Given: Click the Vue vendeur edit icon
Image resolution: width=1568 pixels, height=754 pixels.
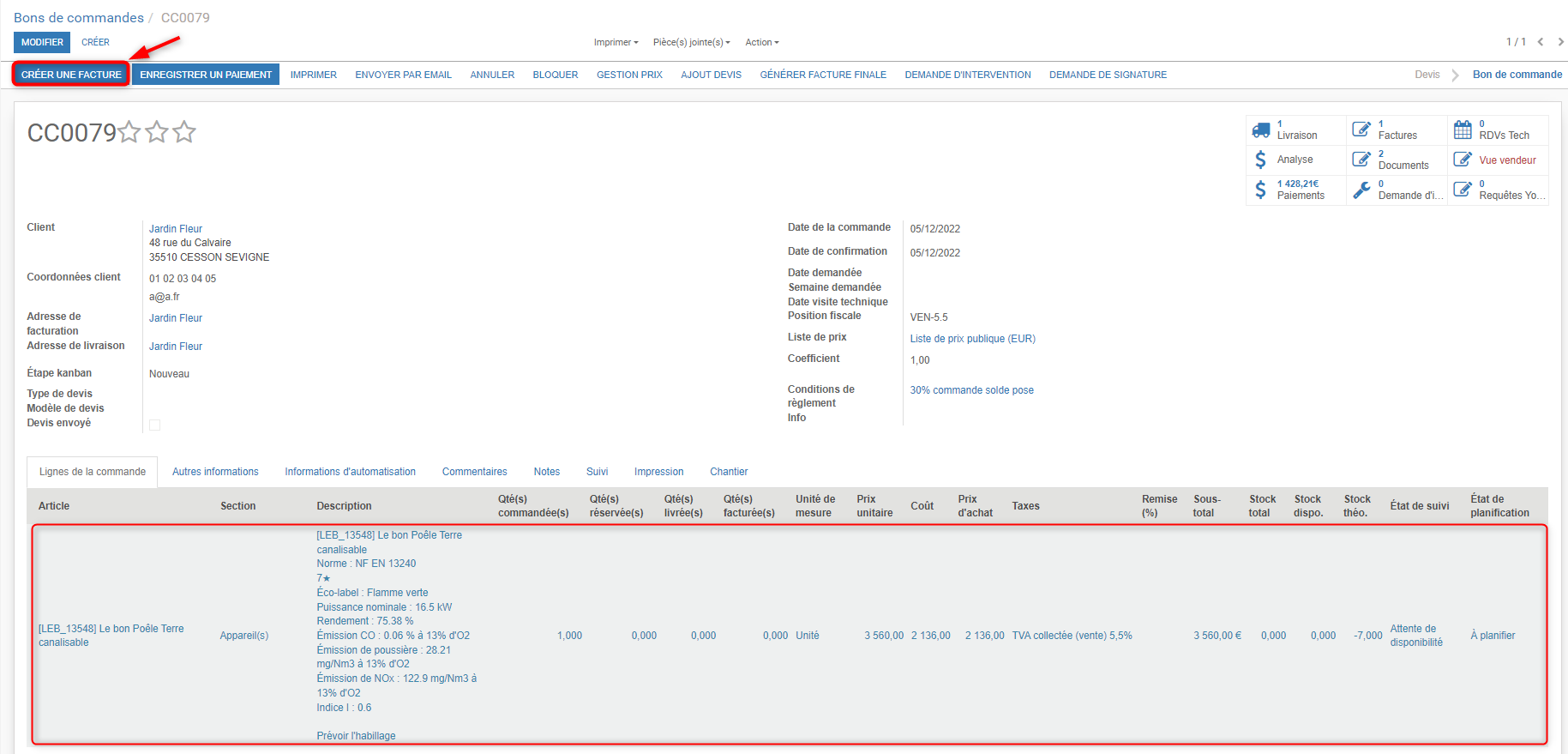Looking at the screenshot, I should 1463,160.
